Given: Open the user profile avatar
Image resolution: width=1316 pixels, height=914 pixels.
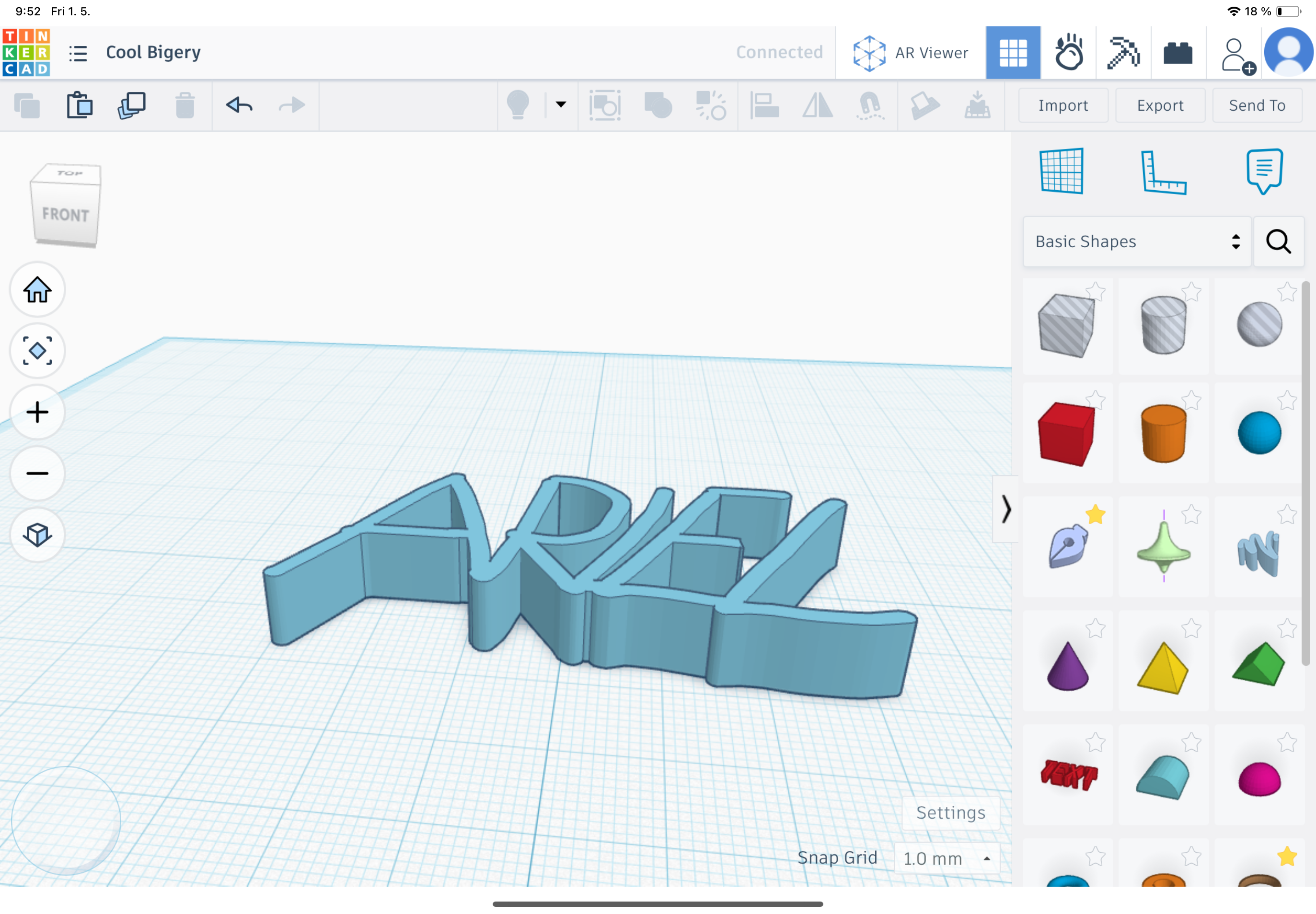Looking at the screenshot, I should click(x=1289, y=52).
